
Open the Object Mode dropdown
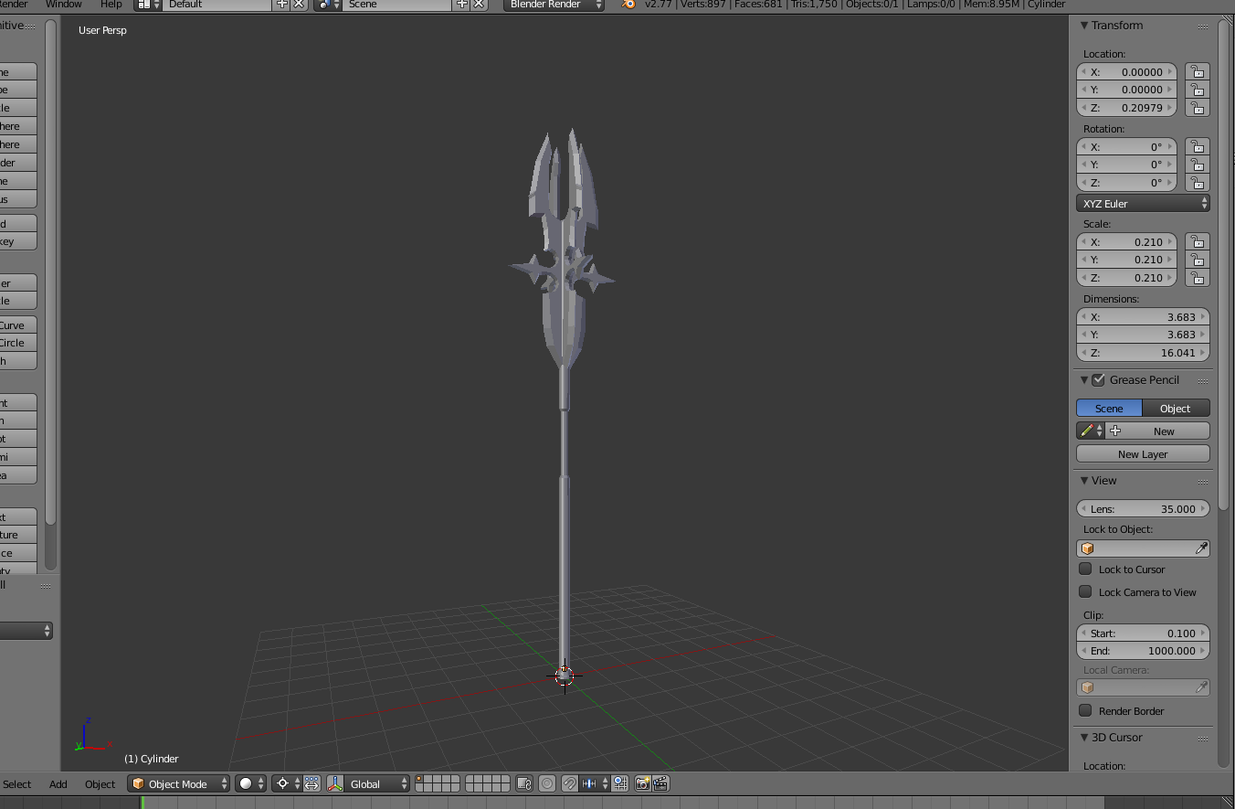point(179,784)
